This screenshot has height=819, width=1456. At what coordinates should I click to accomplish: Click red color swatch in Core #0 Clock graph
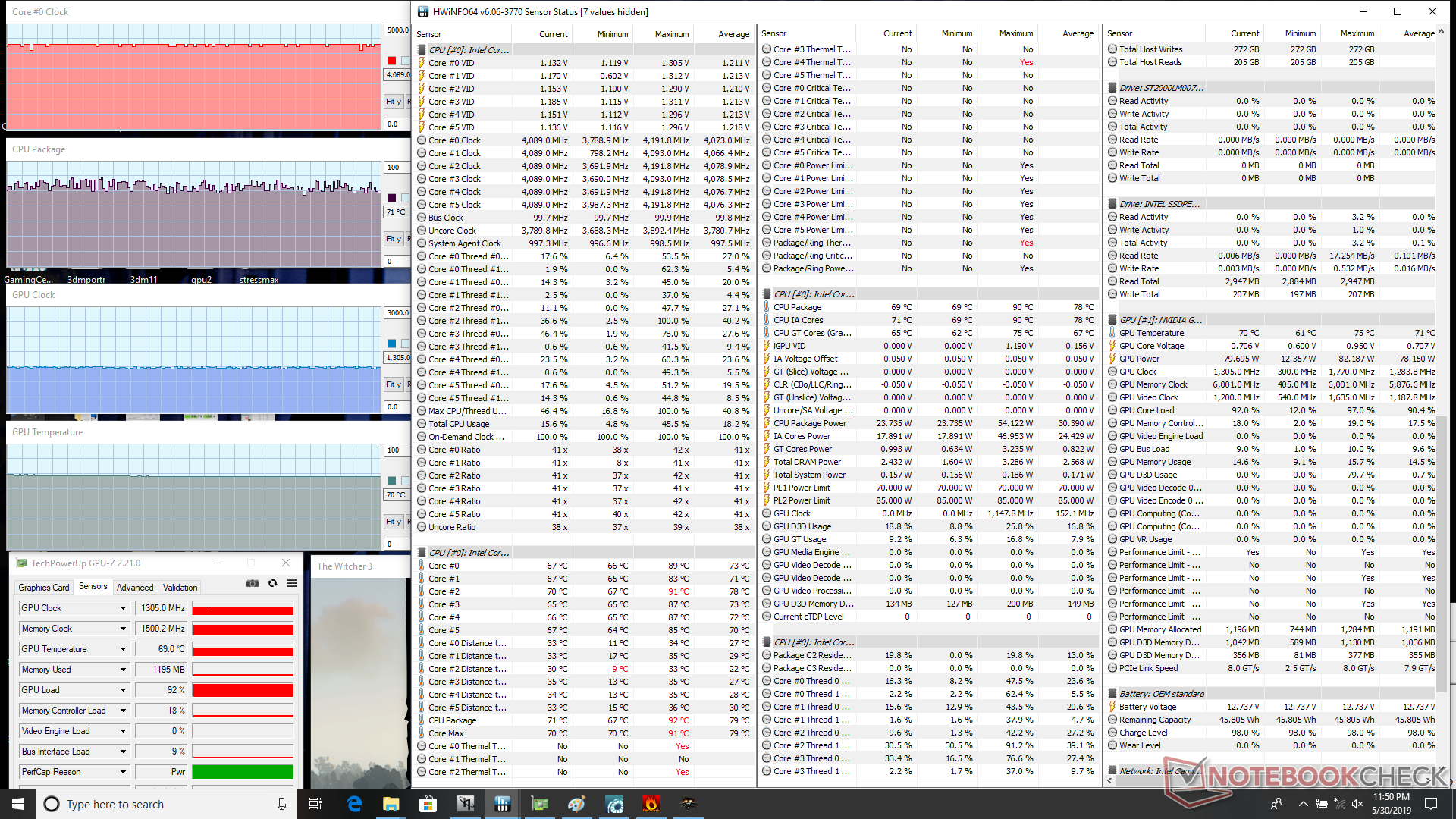[391, 61]
